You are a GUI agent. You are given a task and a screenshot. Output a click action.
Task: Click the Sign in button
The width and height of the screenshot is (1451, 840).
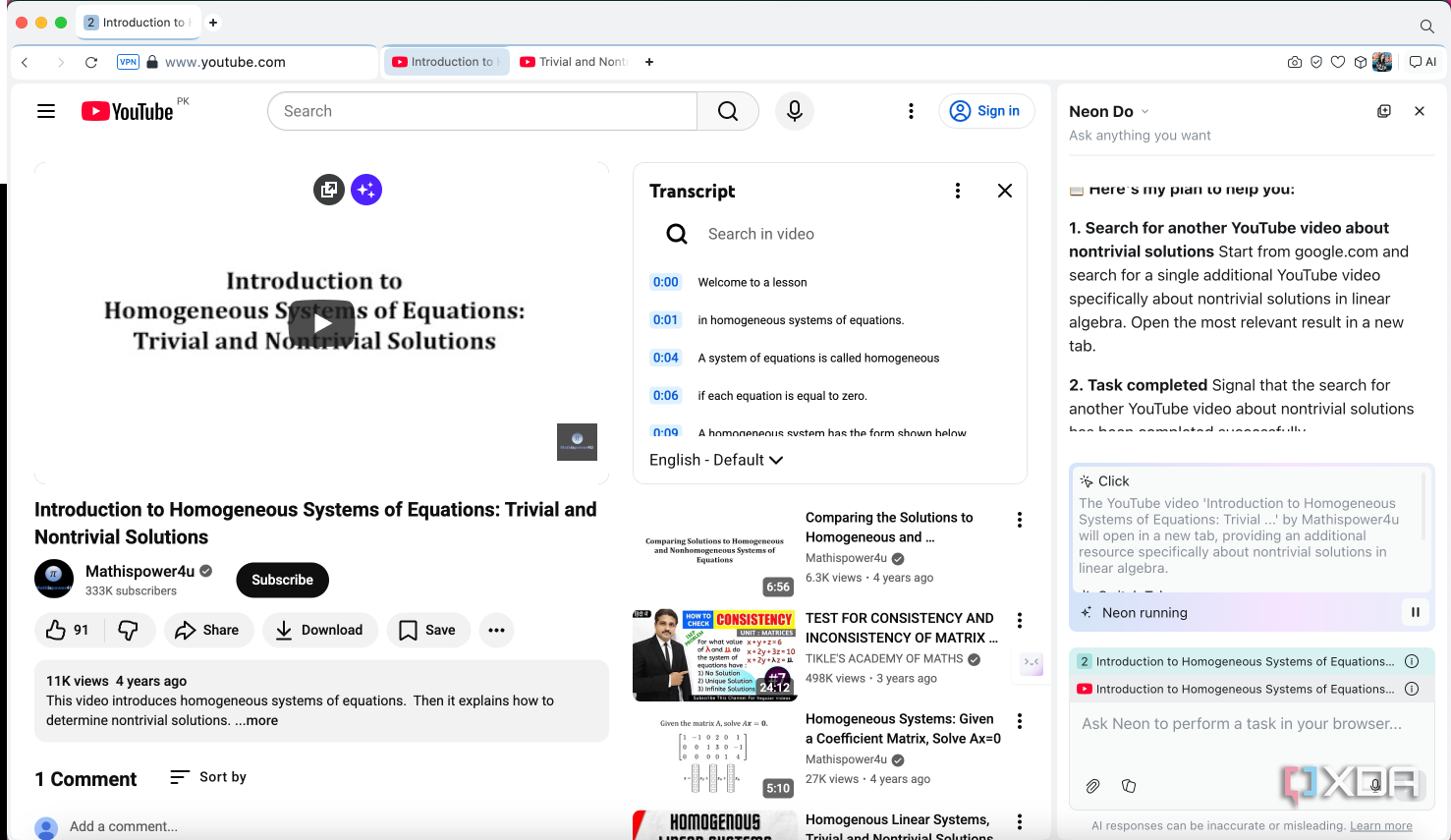(x=986, y=111)
